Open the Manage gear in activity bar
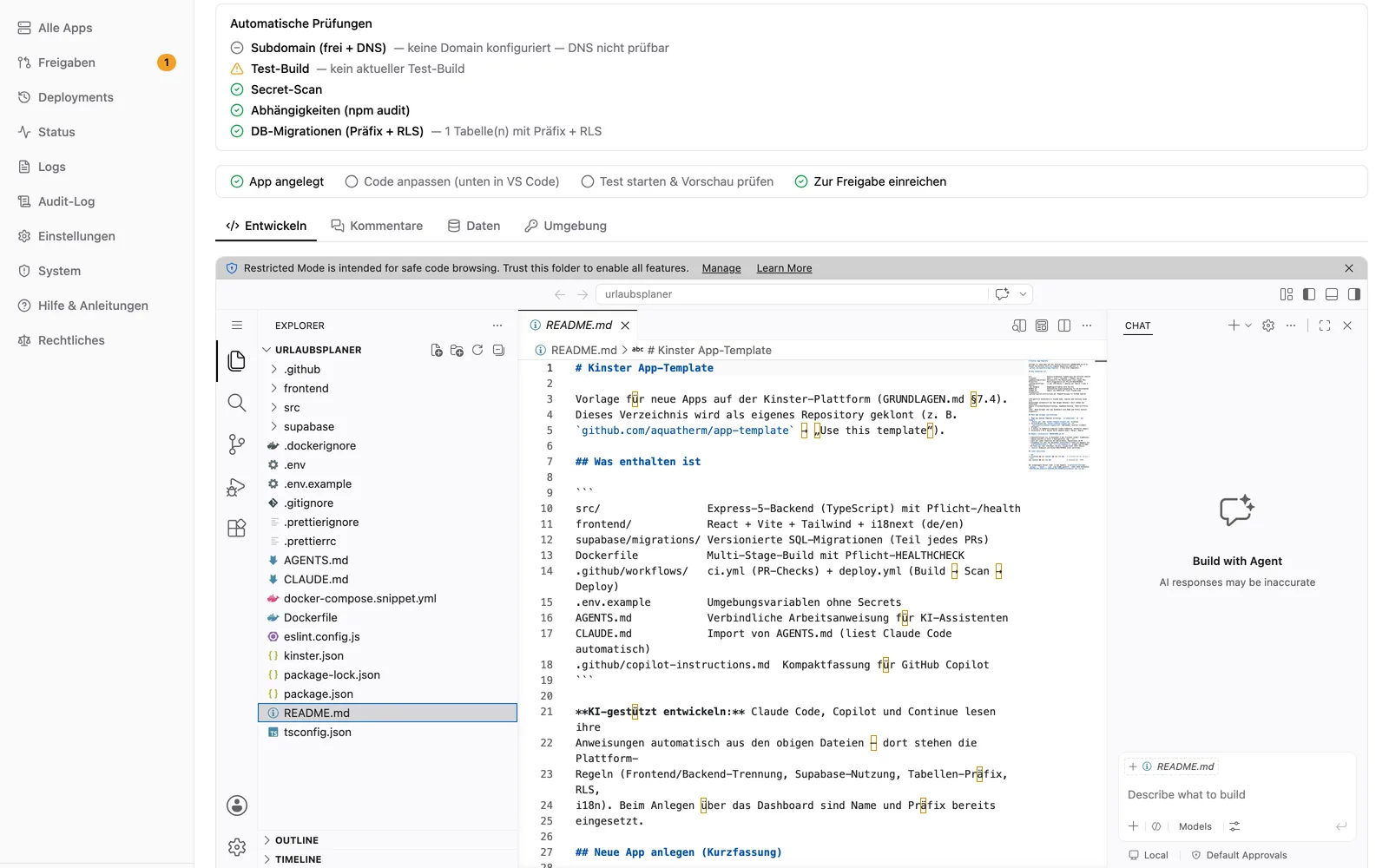This screenshot has height=868, width=1389. tap(236, 846)
